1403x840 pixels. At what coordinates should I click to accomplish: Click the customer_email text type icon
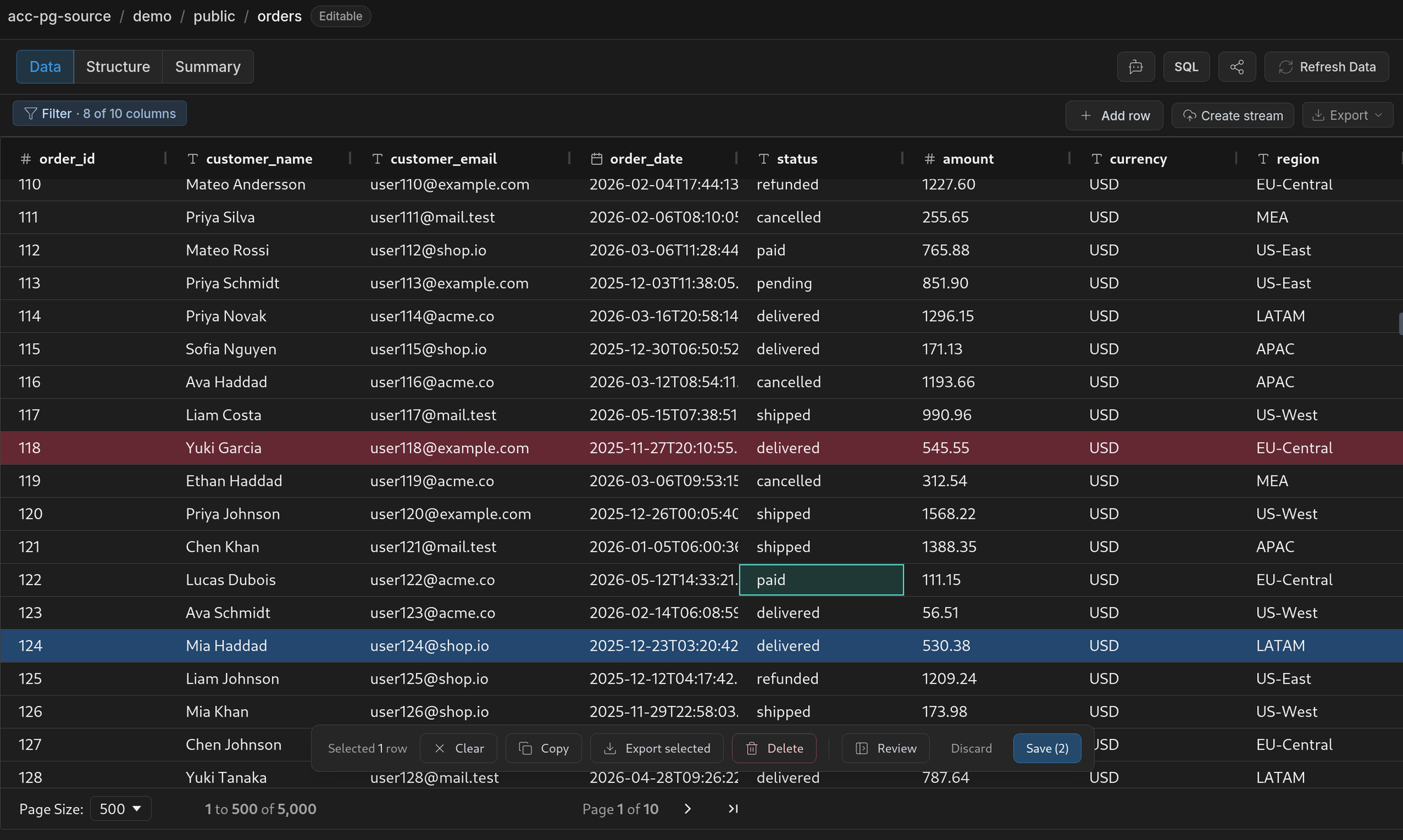[377, 159]
